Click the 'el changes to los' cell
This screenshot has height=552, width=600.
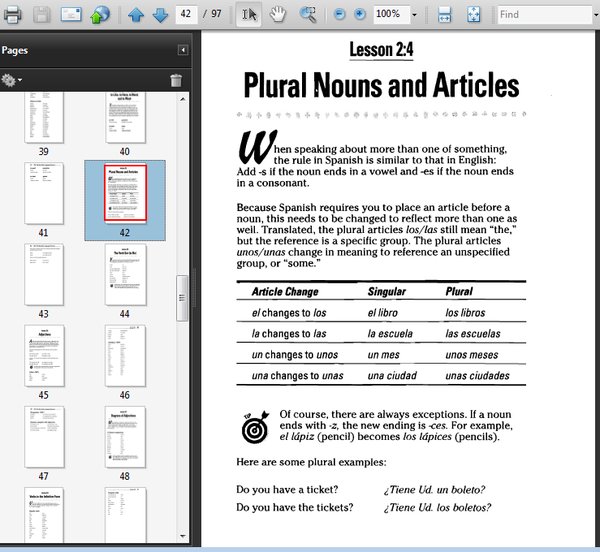coord(289,313)
